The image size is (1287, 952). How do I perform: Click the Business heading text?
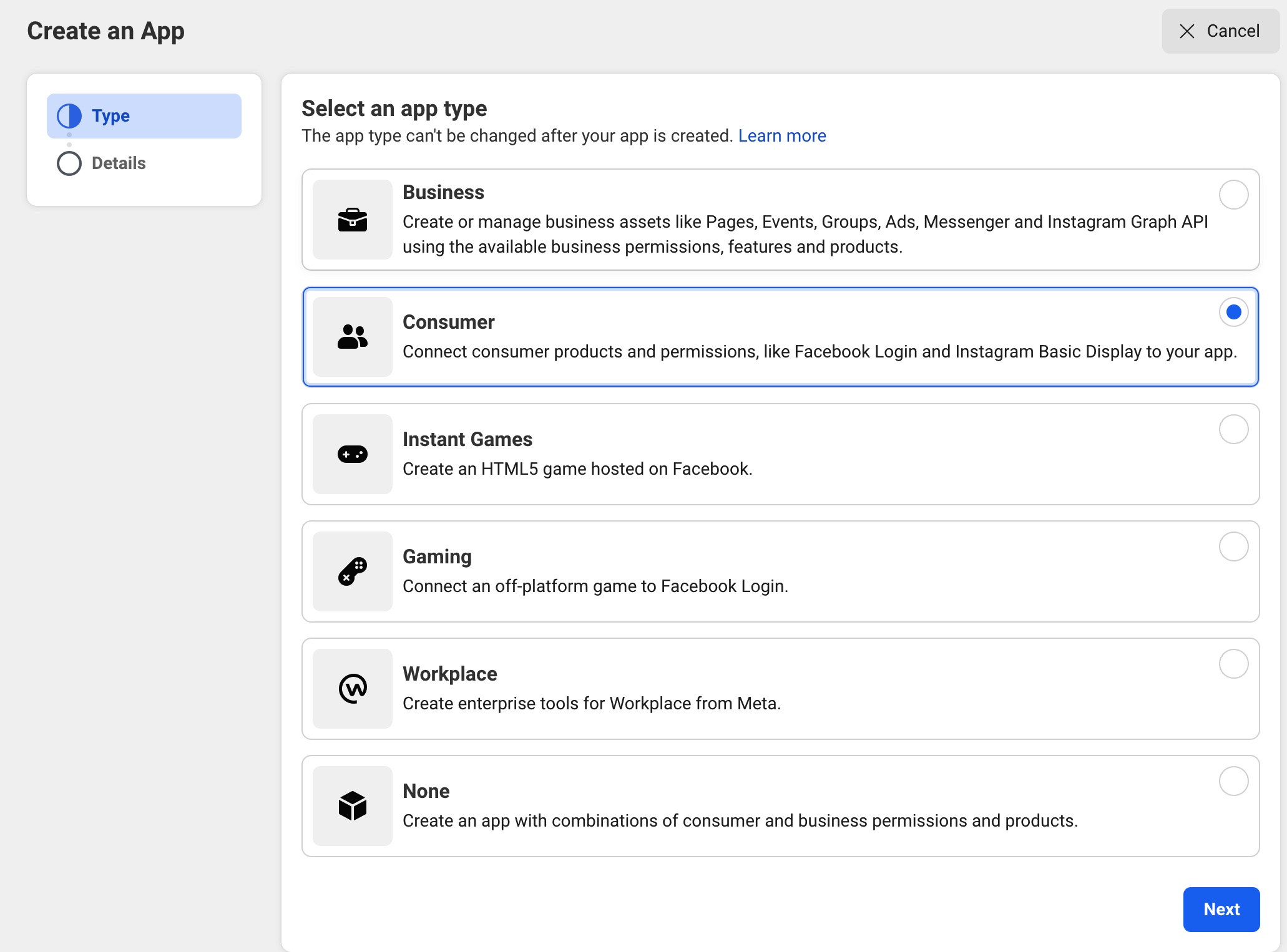pos(443,192)
